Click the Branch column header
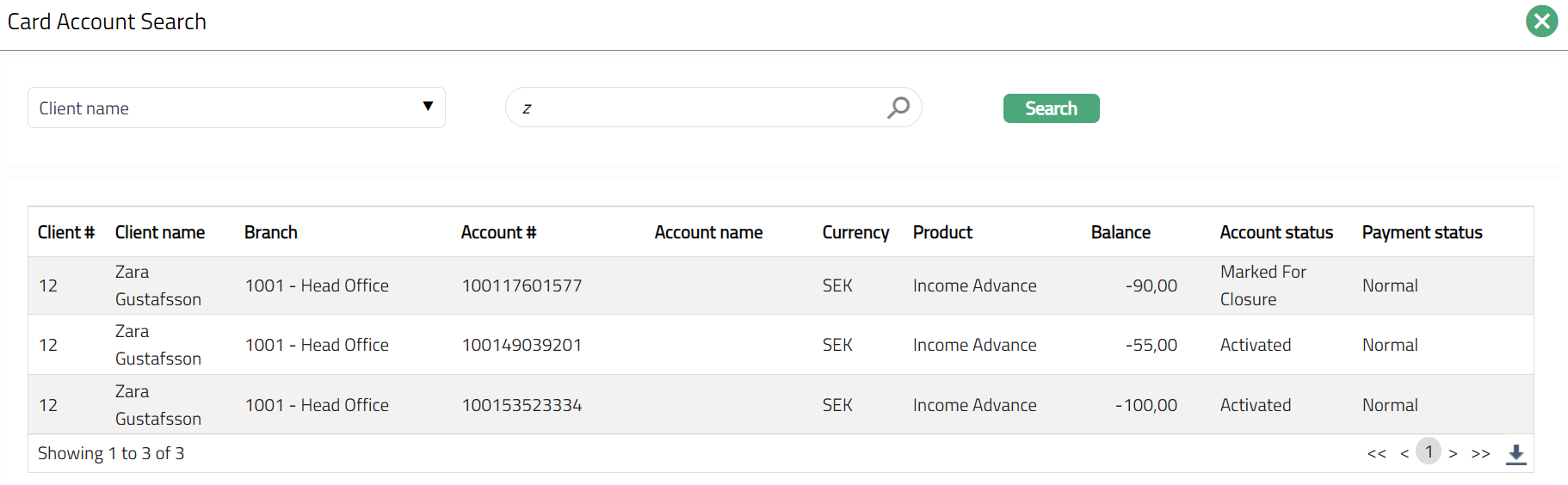Screen dimensions: 1568x485 271,232
